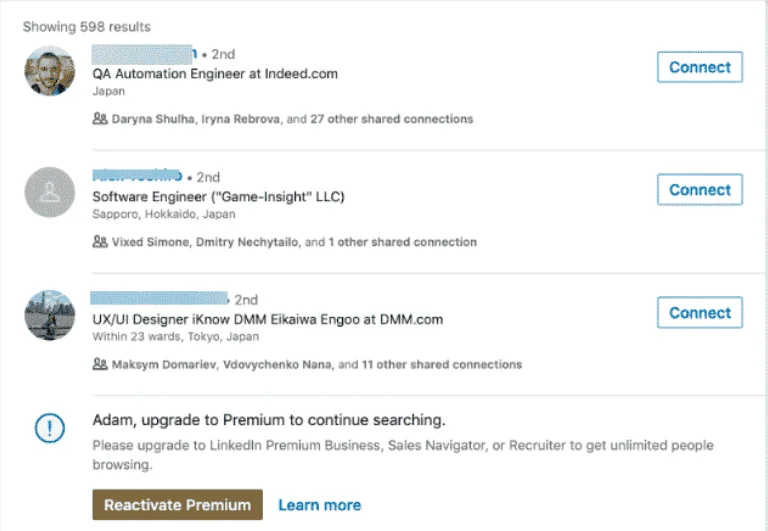Viewport: 768px width, 531px height.
Task: Click shared connections icon under QA Automation Engineer
Action: click(99, 119)
